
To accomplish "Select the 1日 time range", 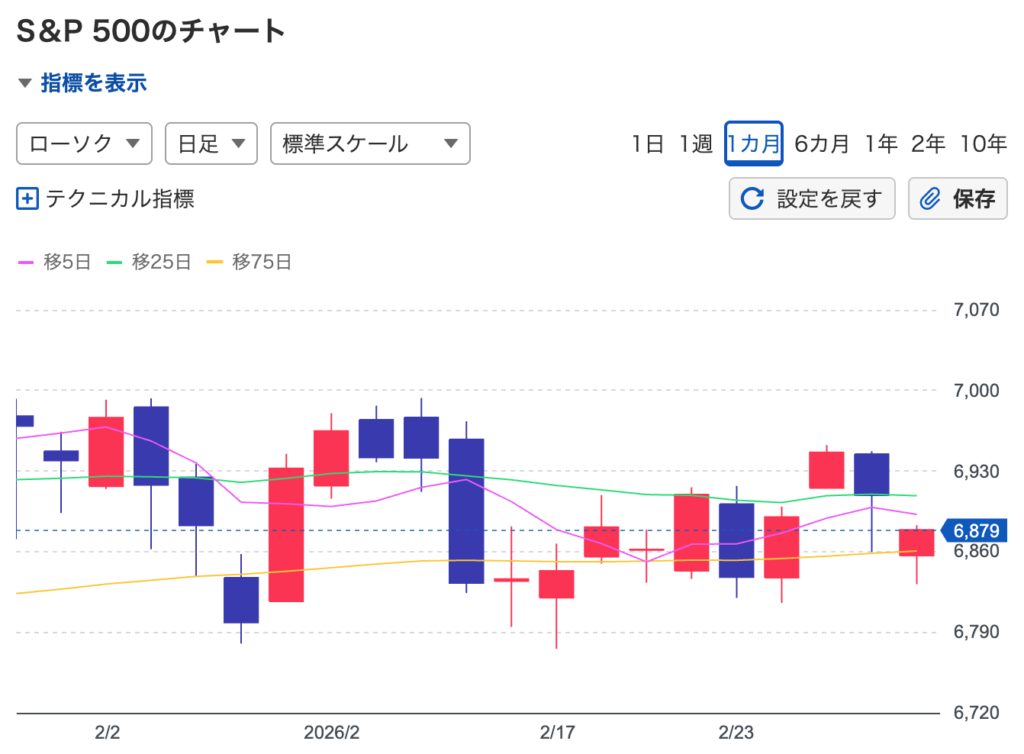I will (647, 144).
